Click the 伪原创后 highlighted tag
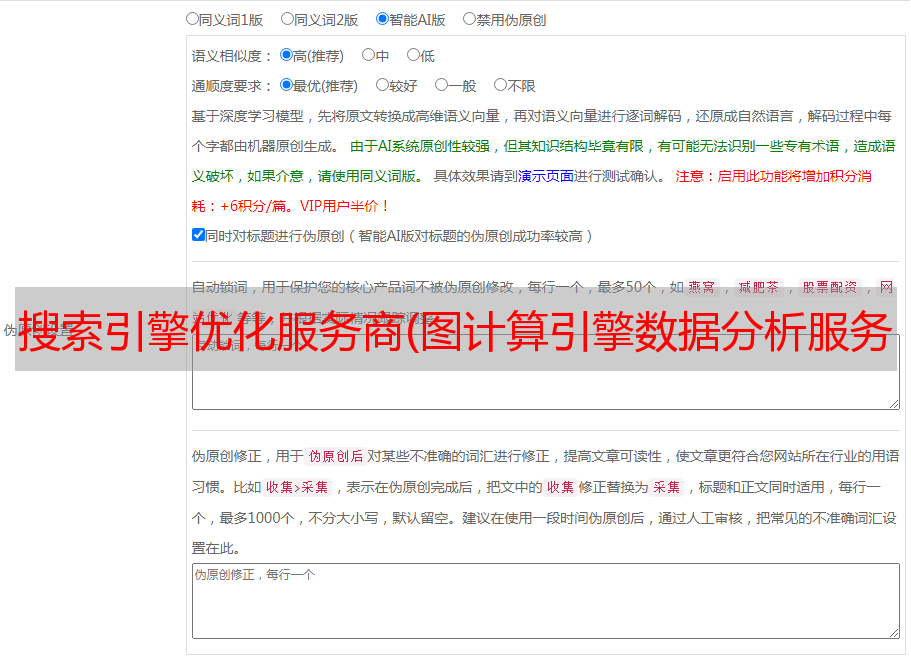Screen dimensions: 911x658 pos(336,456)
